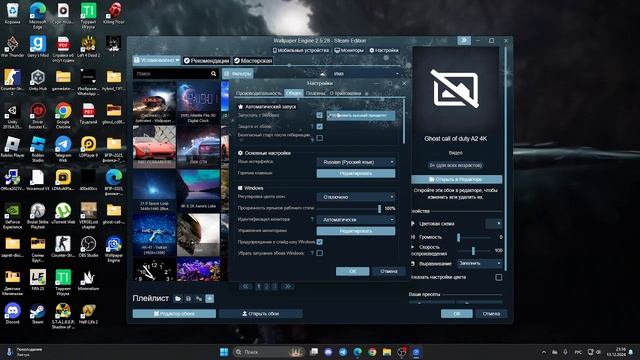Viewport: 640px width, 360px height.
Task: Click Редактировать button for Горячие клавиши
Action: 356,173
